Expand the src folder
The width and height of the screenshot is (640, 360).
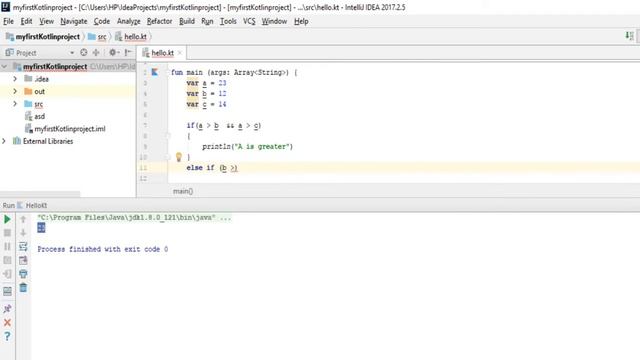[x=15, y=104]
